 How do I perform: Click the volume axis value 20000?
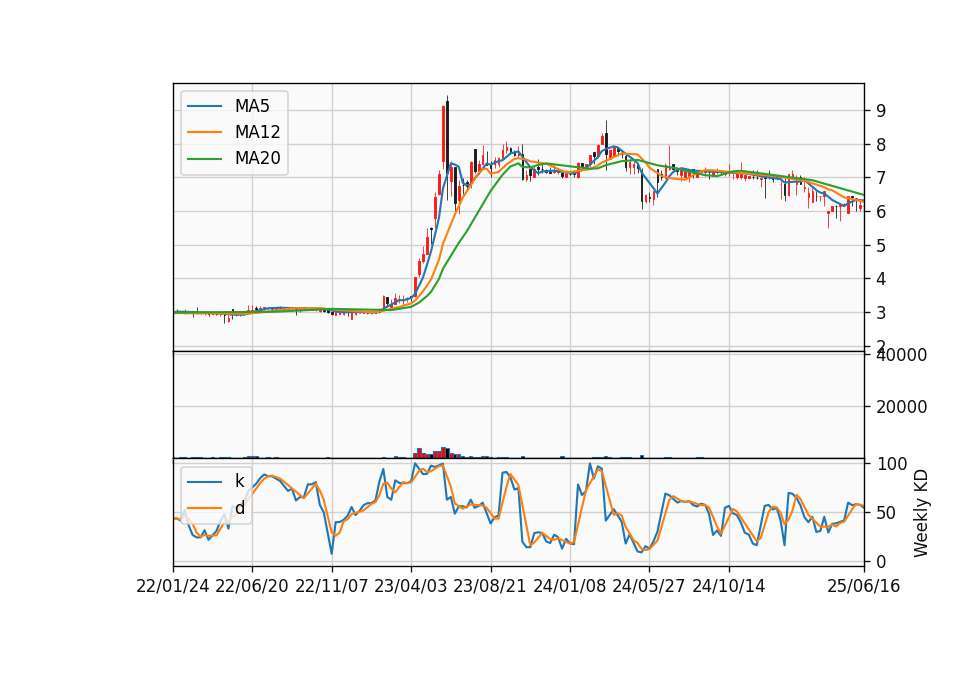click(x=901, y=407)
